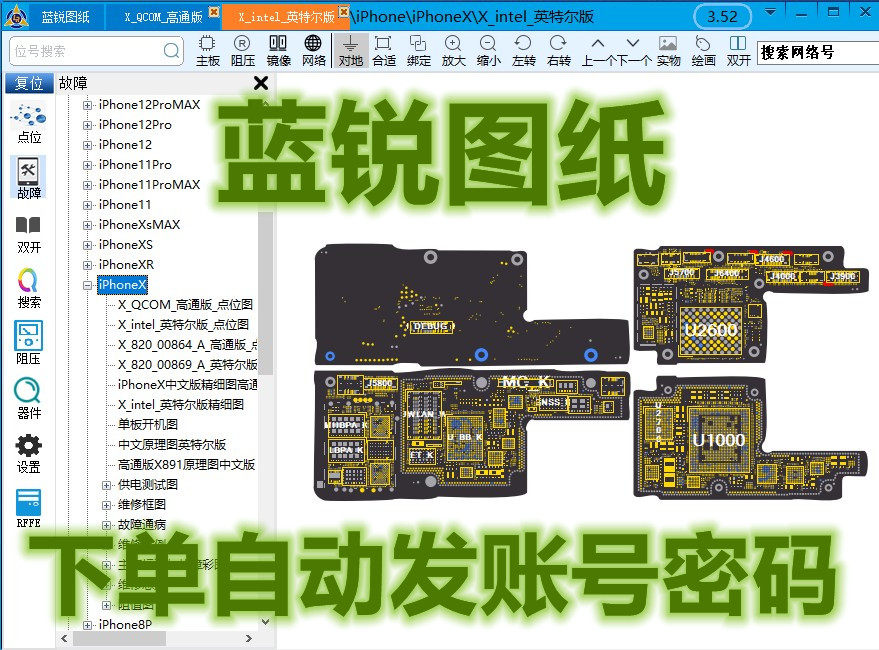Open the 实物 real photo view icon
Screen dimensions: 879x650
668,50
